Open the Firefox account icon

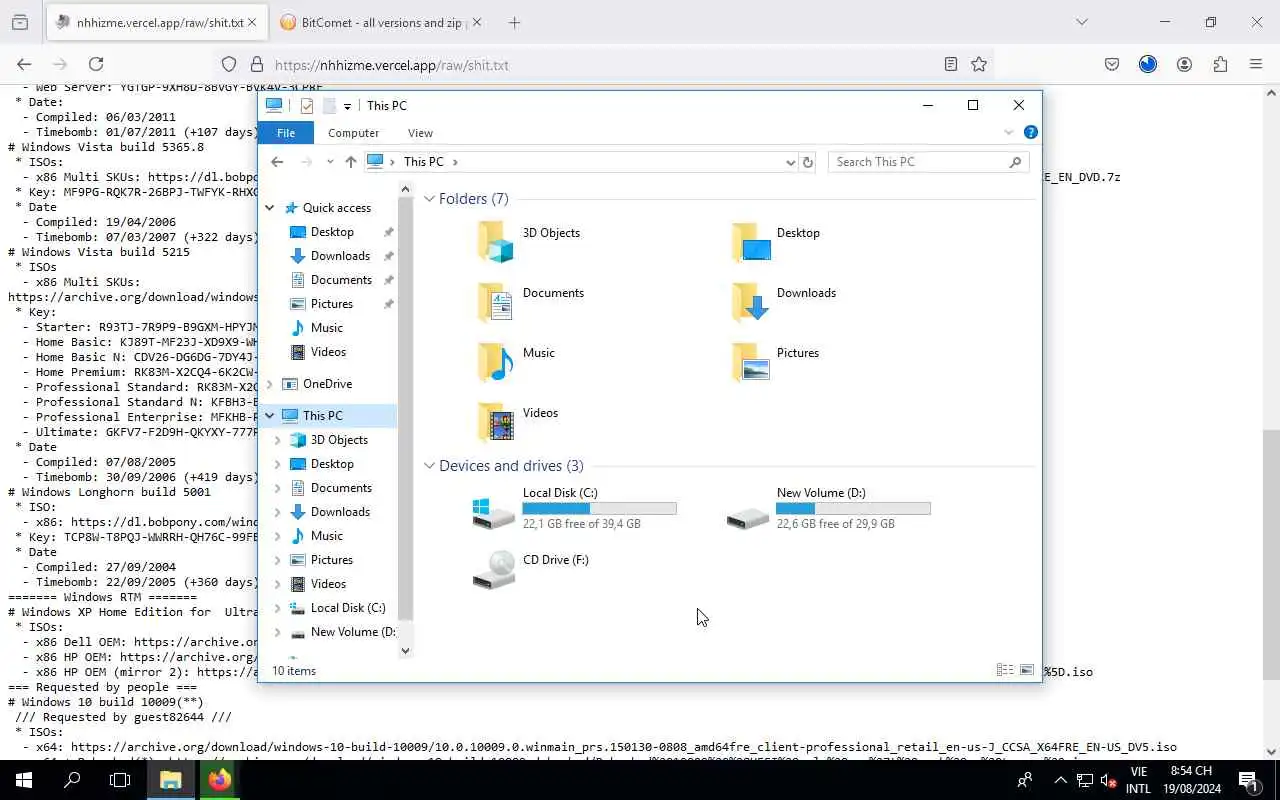[x=1184, y=64]
